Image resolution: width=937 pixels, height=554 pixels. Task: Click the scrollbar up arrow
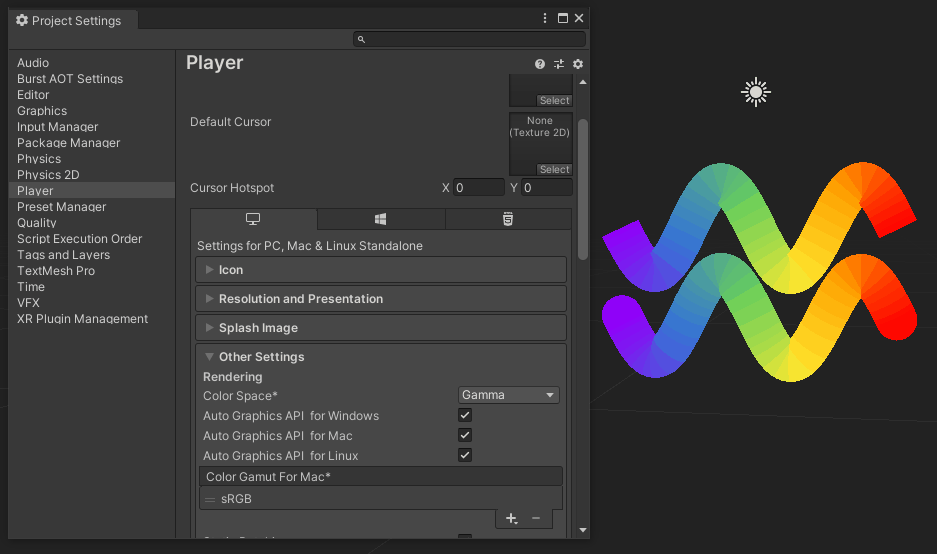tap(583, 82)
